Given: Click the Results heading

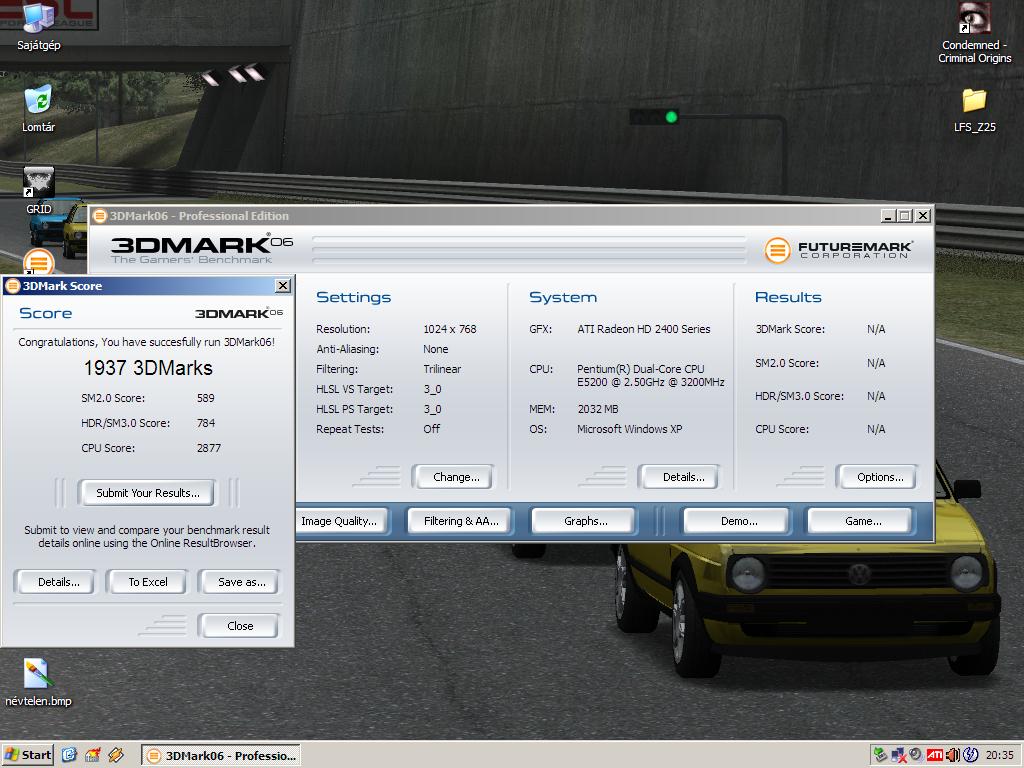Looking at the screenshot, I should coord(788,297).
